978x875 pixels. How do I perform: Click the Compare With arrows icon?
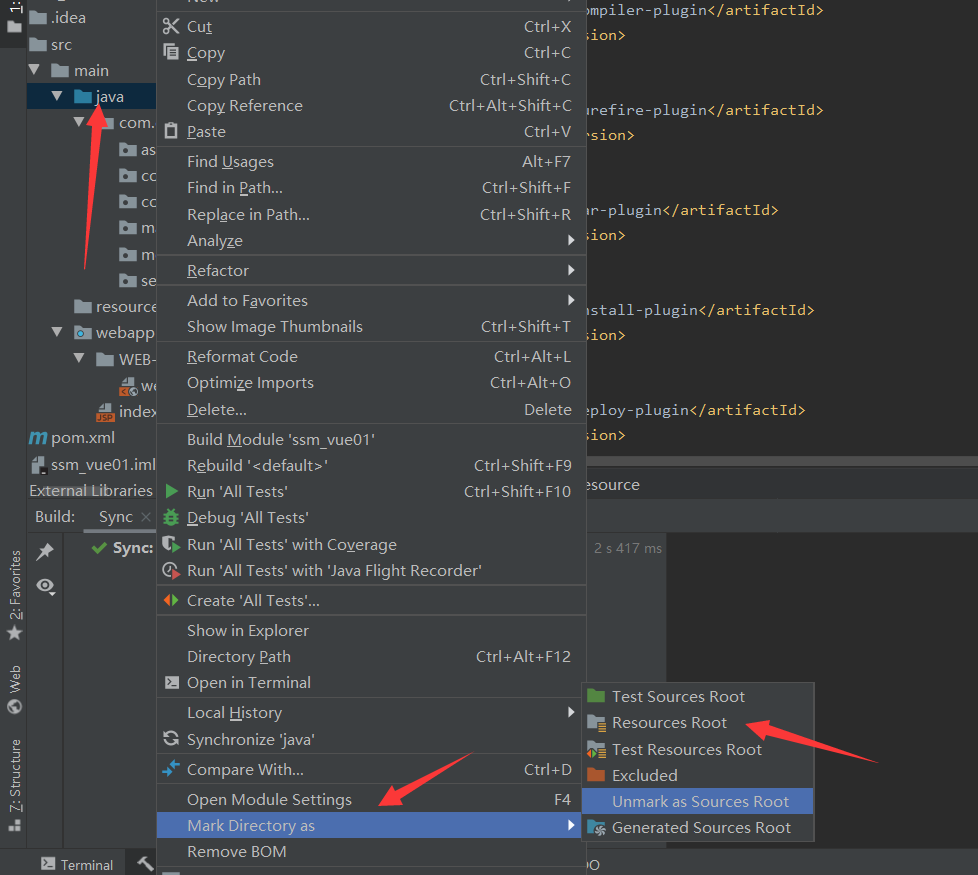click(170, 768)
